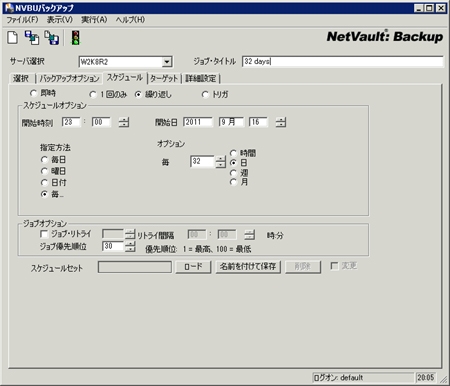The width and height of the screenshot is (450, 386).
Task: Click the start year field 2011
Action: [x=198, y=122]
